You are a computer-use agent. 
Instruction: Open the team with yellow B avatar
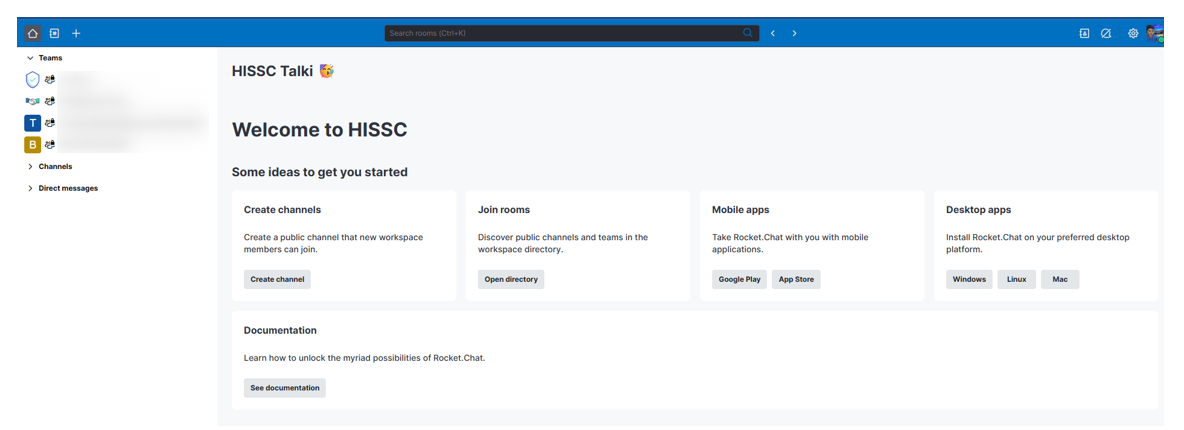[33, 145]
